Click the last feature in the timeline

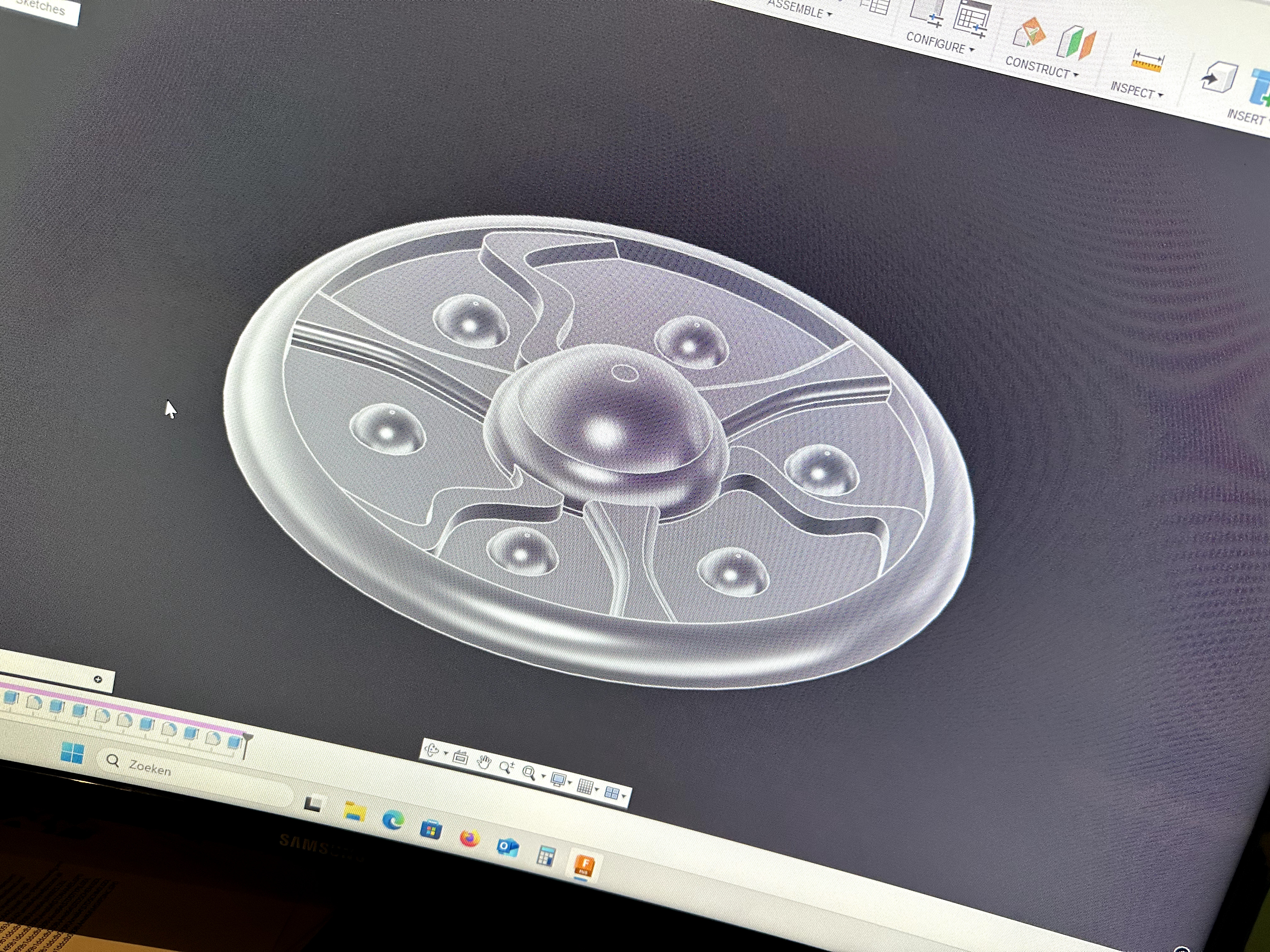[234, 742]
